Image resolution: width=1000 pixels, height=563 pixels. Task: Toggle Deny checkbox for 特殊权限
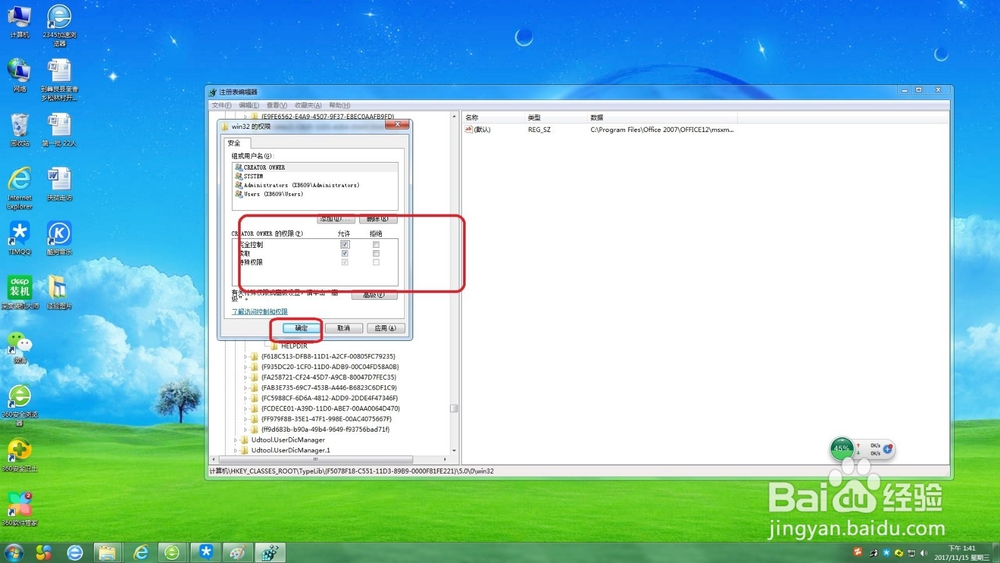[376, 262]
